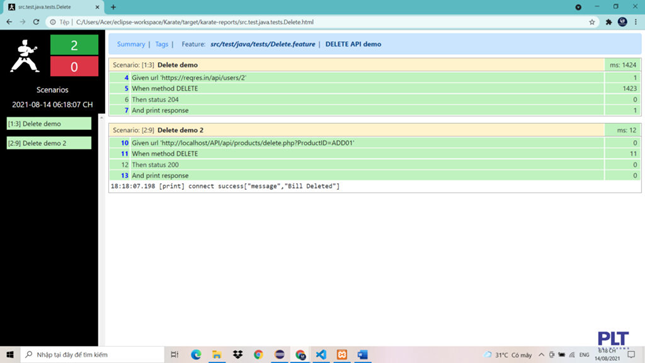Jump to [2:9] Delete demo 2 in sidebar
Viewport: 645px width, 363px height.
coord(49,143)
